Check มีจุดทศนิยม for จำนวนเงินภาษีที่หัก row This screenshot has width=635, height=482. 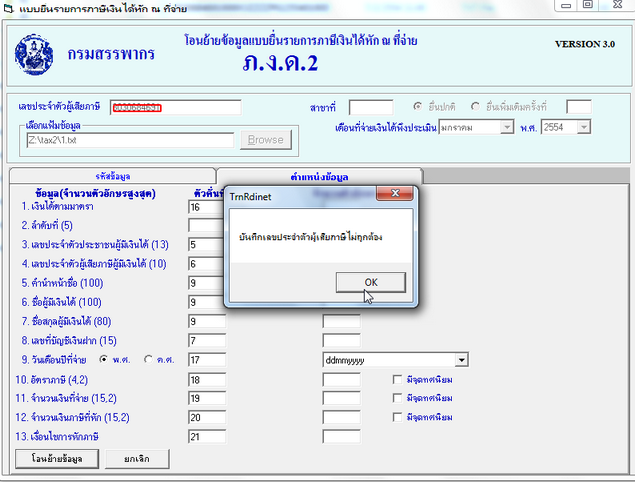tap(397, 417)
